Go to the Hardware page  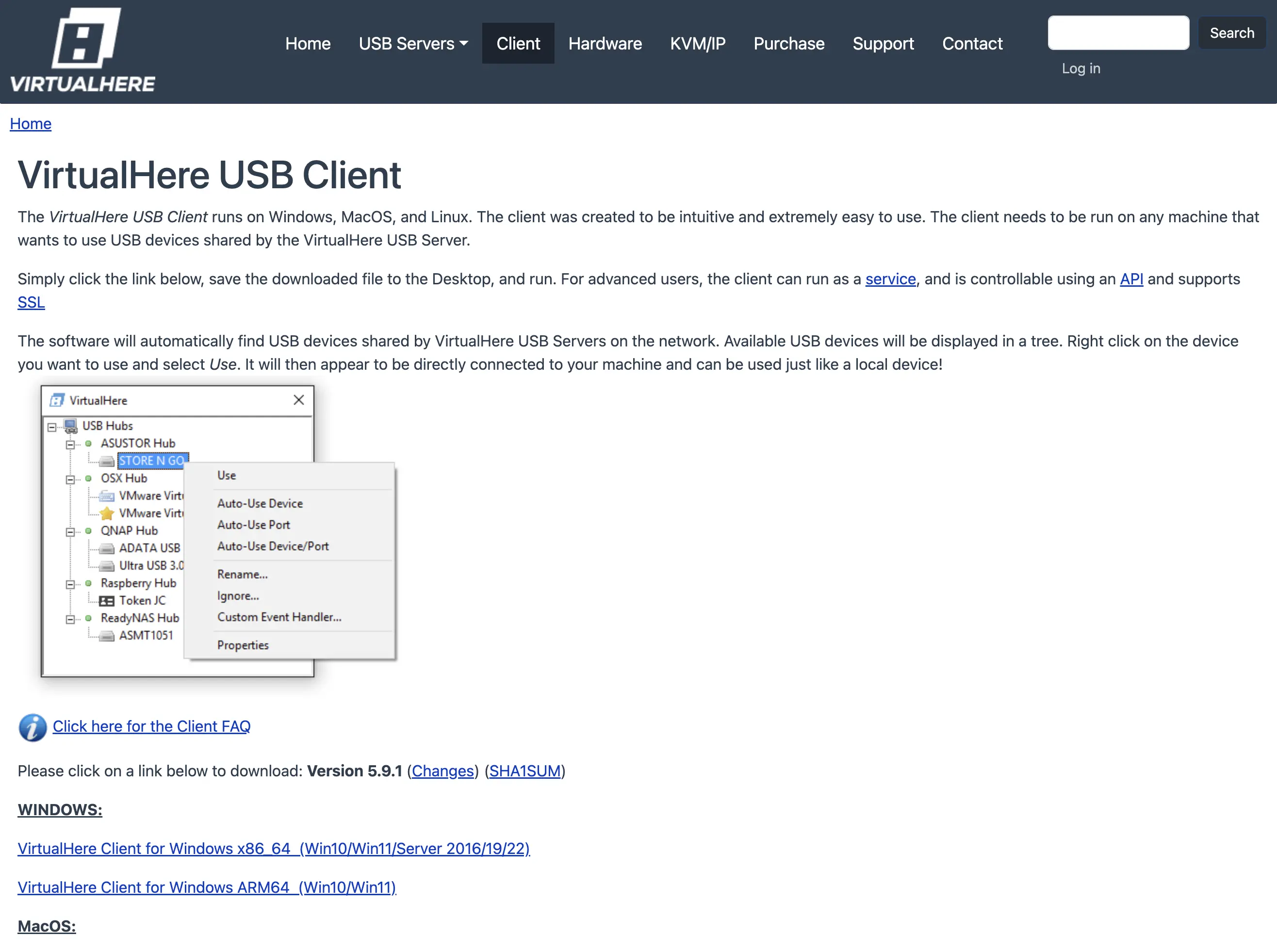tap(605, 43)
